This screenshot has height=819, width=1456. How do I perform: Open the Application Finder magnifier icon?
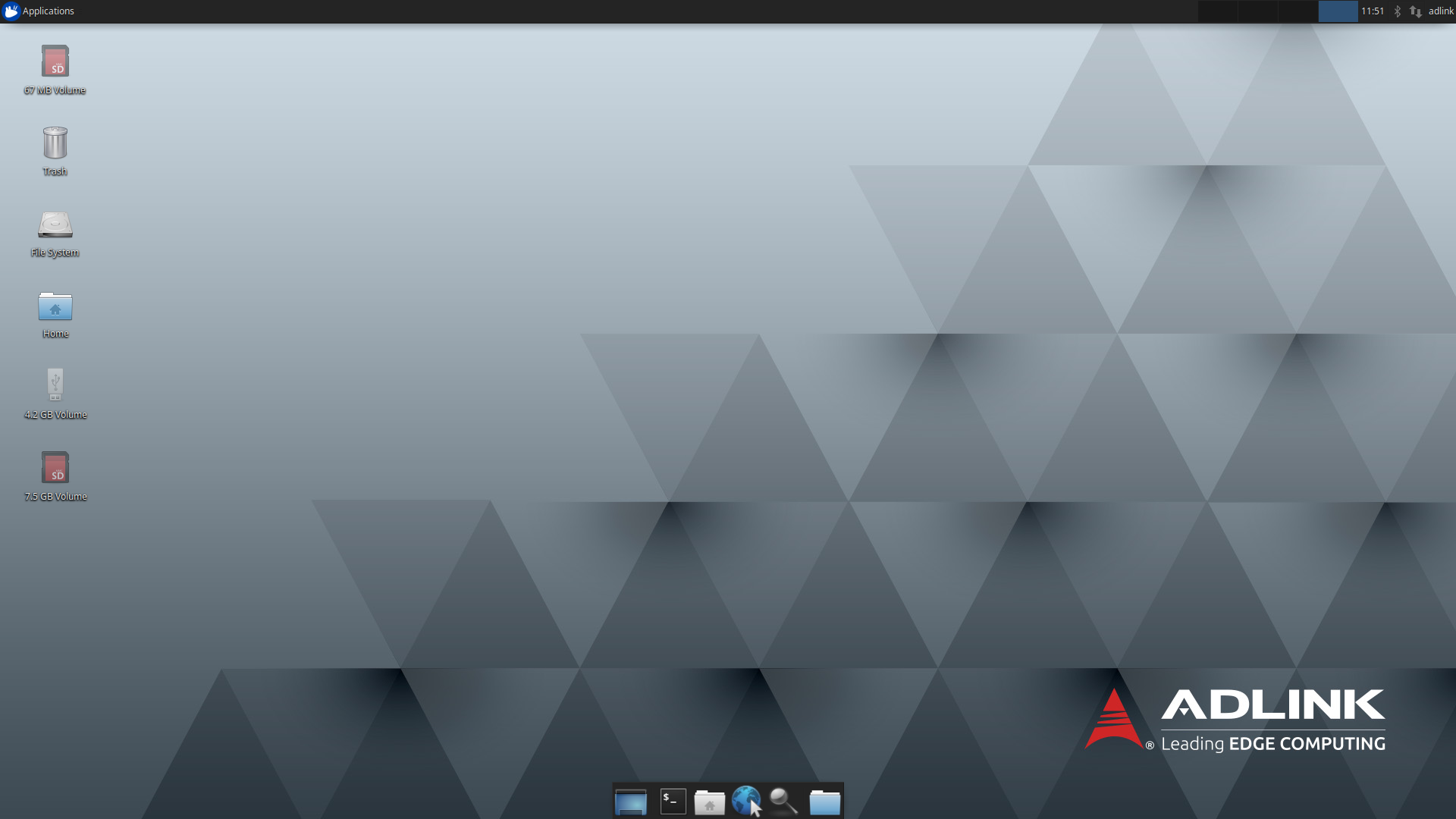[783, 802]
